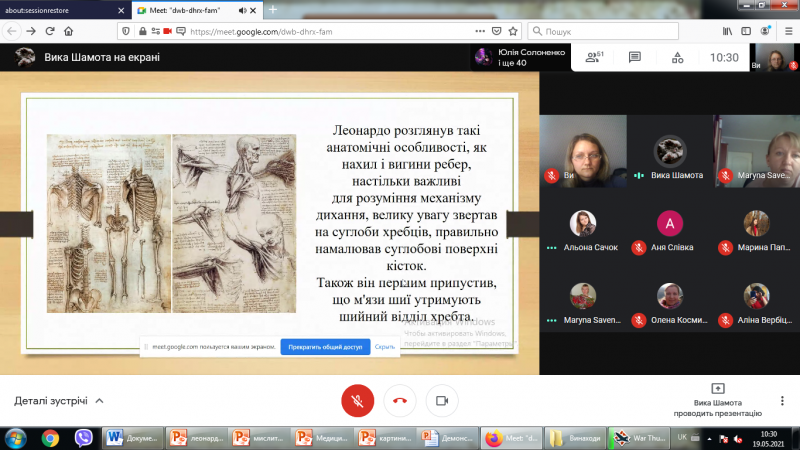This screenshot has height=450, width=800.
Task: Select the Maryna Save... video tile
Action: pyautogui.click(x=757, y=151)
